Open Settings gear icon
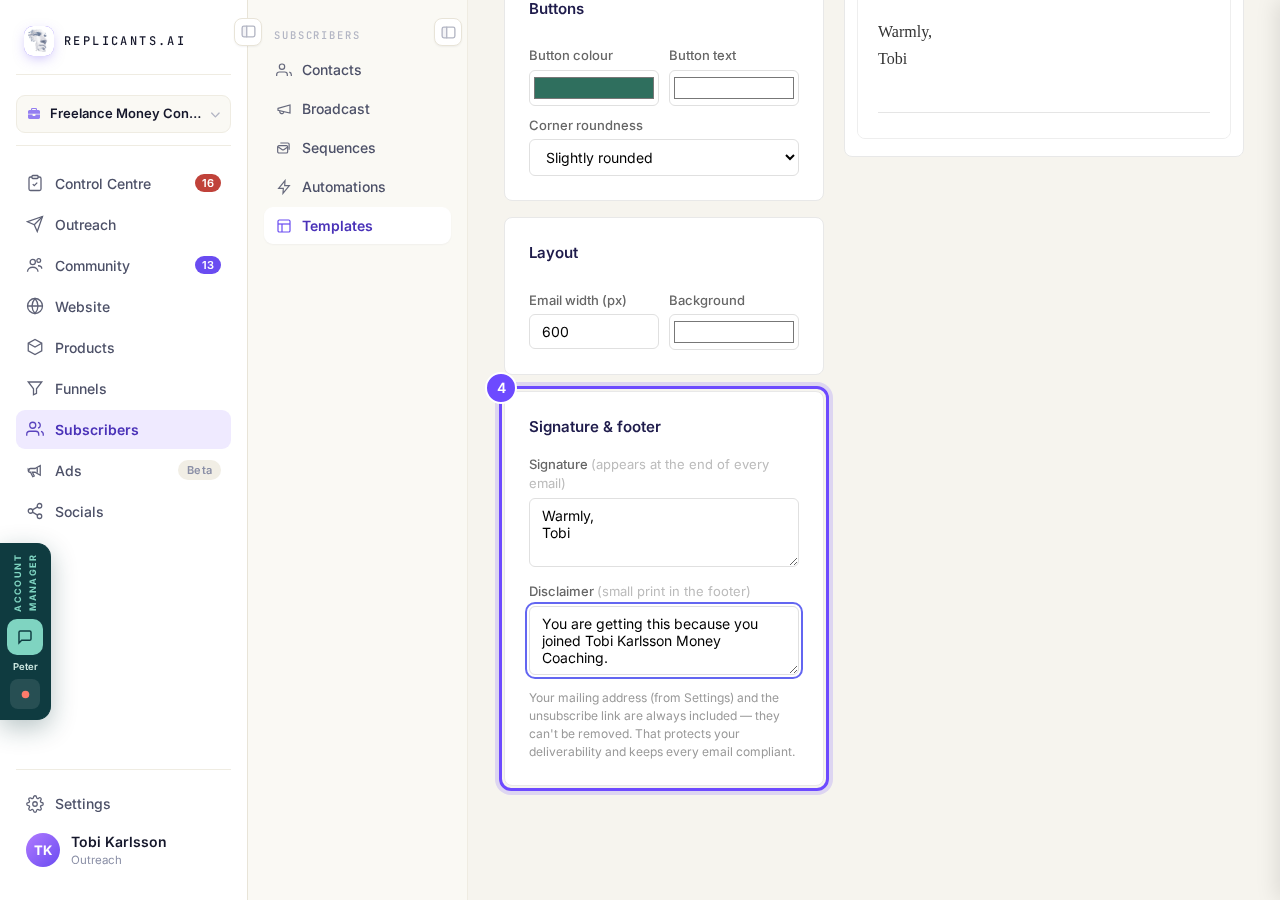 tap(35, 803)
